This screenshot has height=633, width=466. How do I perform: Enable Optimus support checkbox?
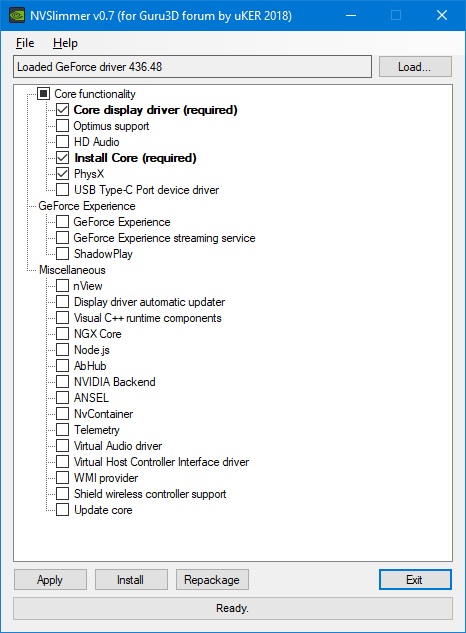63,126
